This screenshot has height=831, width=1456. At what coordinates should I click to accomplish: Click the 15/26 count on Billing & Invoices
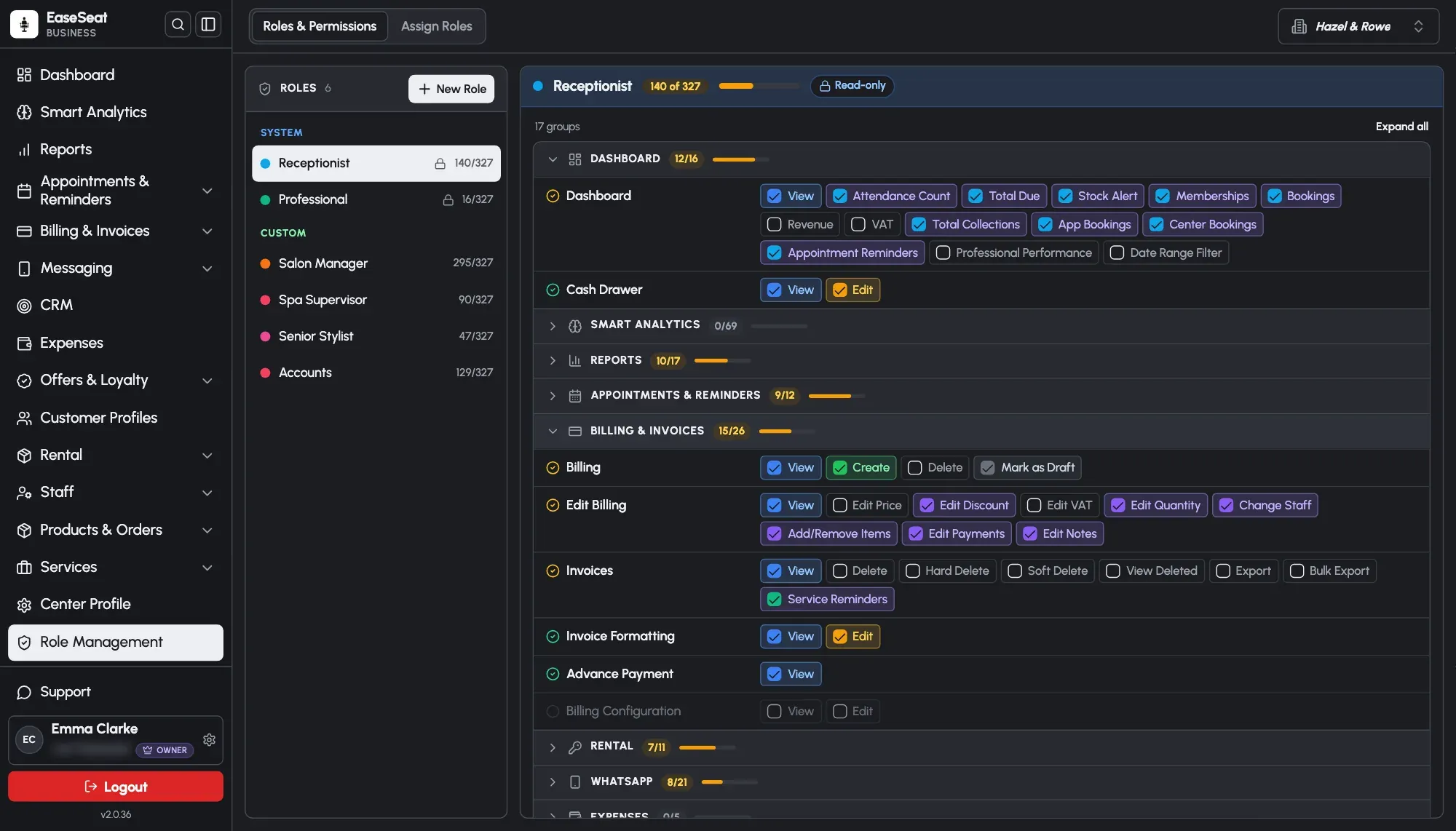click(x=731, y=431)
